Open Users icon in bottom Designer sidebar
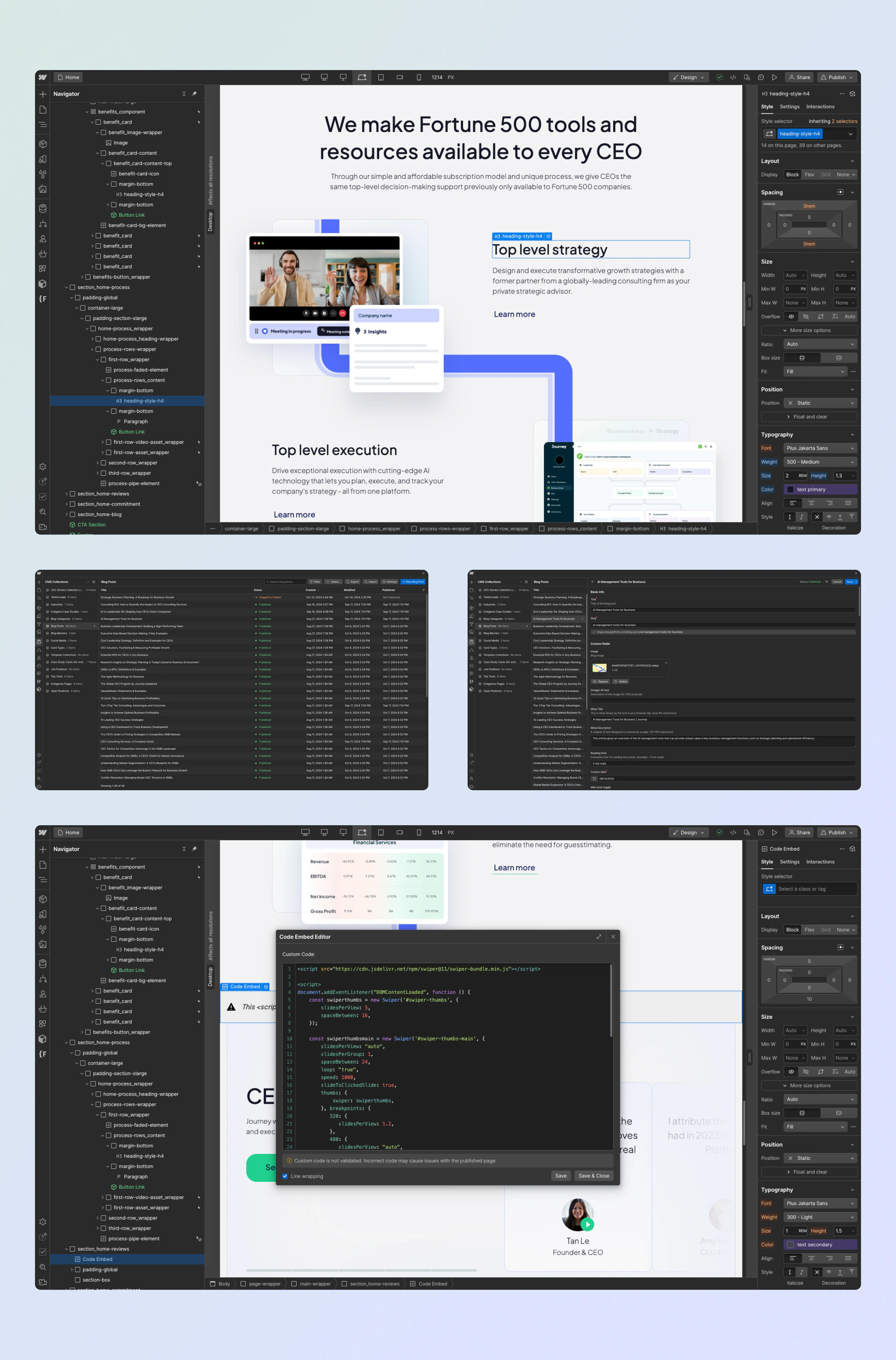 point(43,995)
